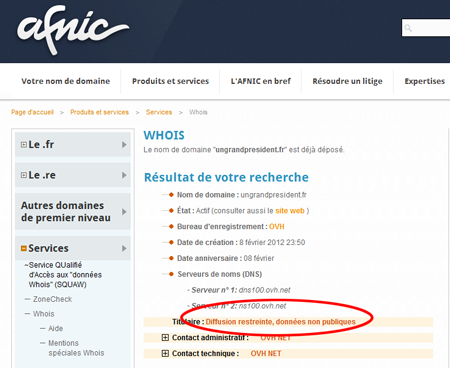450x368 pixels.
Task: Follow the site web link
Action: pos(290,211)
